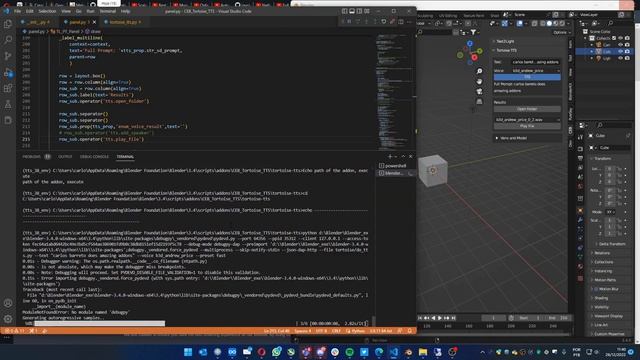640x360 pixels.
Task: Add a new terminal with plus icon
Action: 390,157
